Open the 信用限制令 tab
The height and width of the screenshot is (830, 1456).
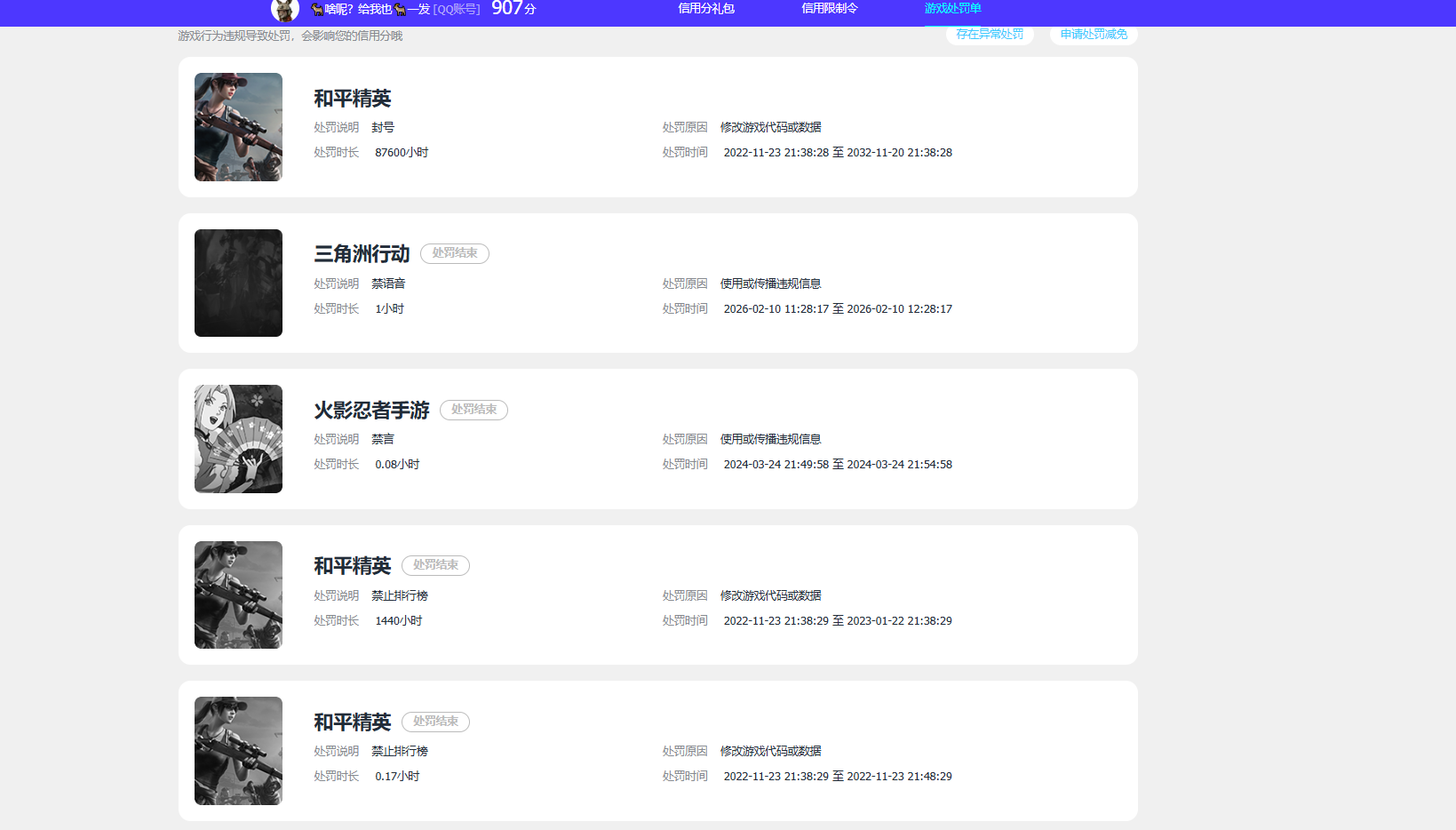830,9
